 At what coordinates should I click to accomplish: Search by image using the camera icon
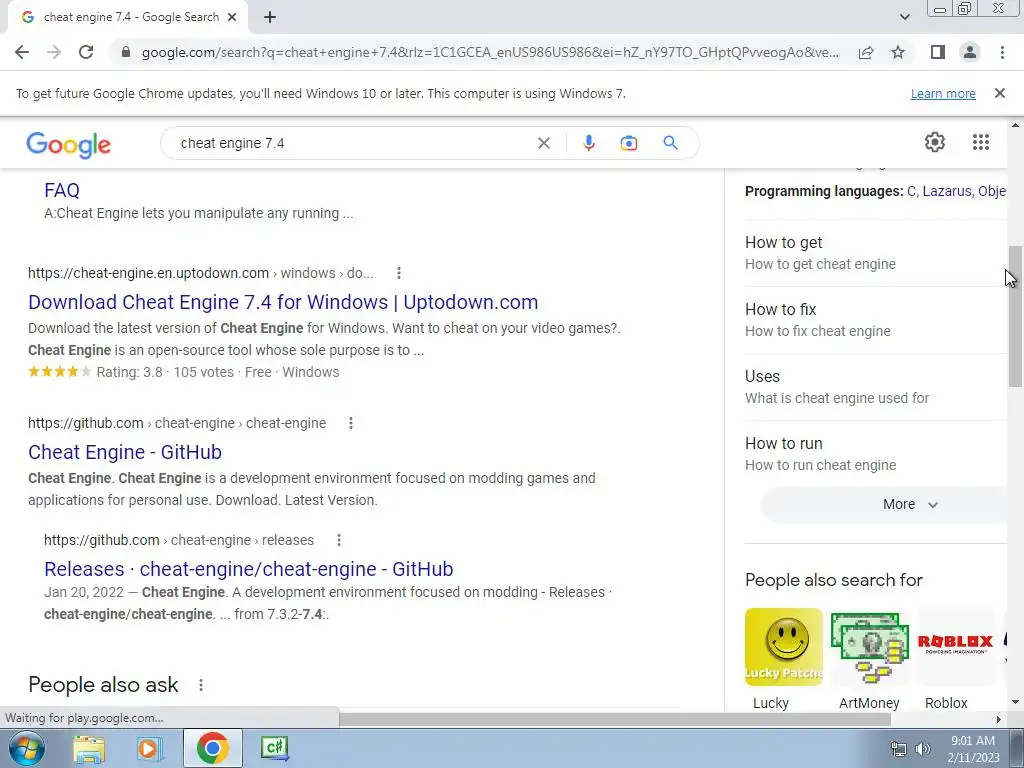pyautogui.click(x=628, y=143)
